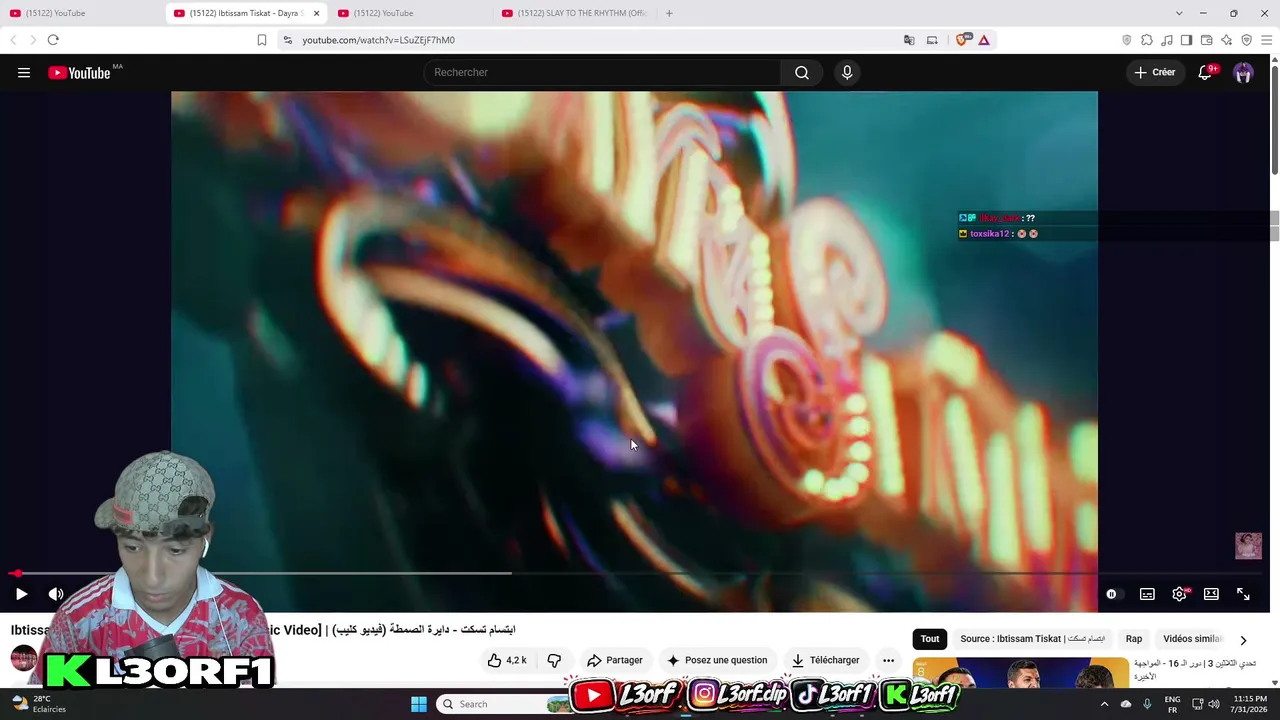This screenshot has height=720, width=1280.
Task: Reload the current page
Action: tap(53, 40)
